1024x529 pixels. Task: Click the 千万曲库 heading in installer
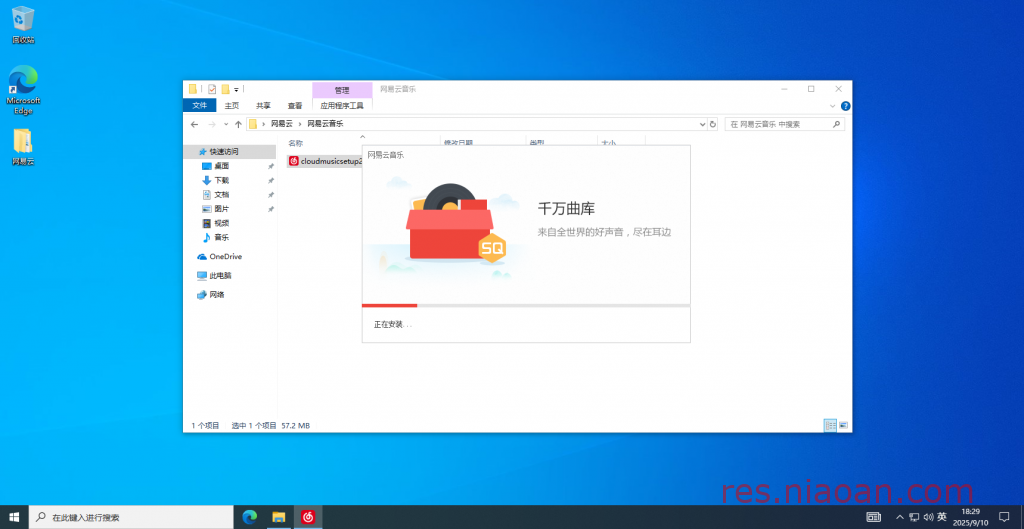pyautogui.click(x=566, y=209)
